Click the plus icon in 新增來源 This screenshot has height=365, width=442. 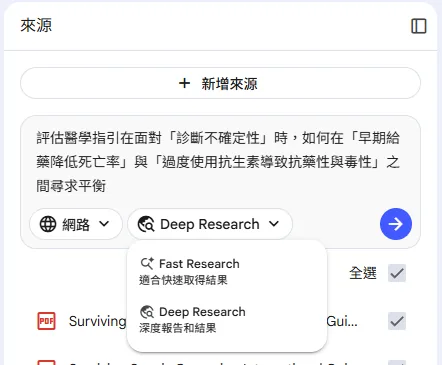click(x=184, y=83)
